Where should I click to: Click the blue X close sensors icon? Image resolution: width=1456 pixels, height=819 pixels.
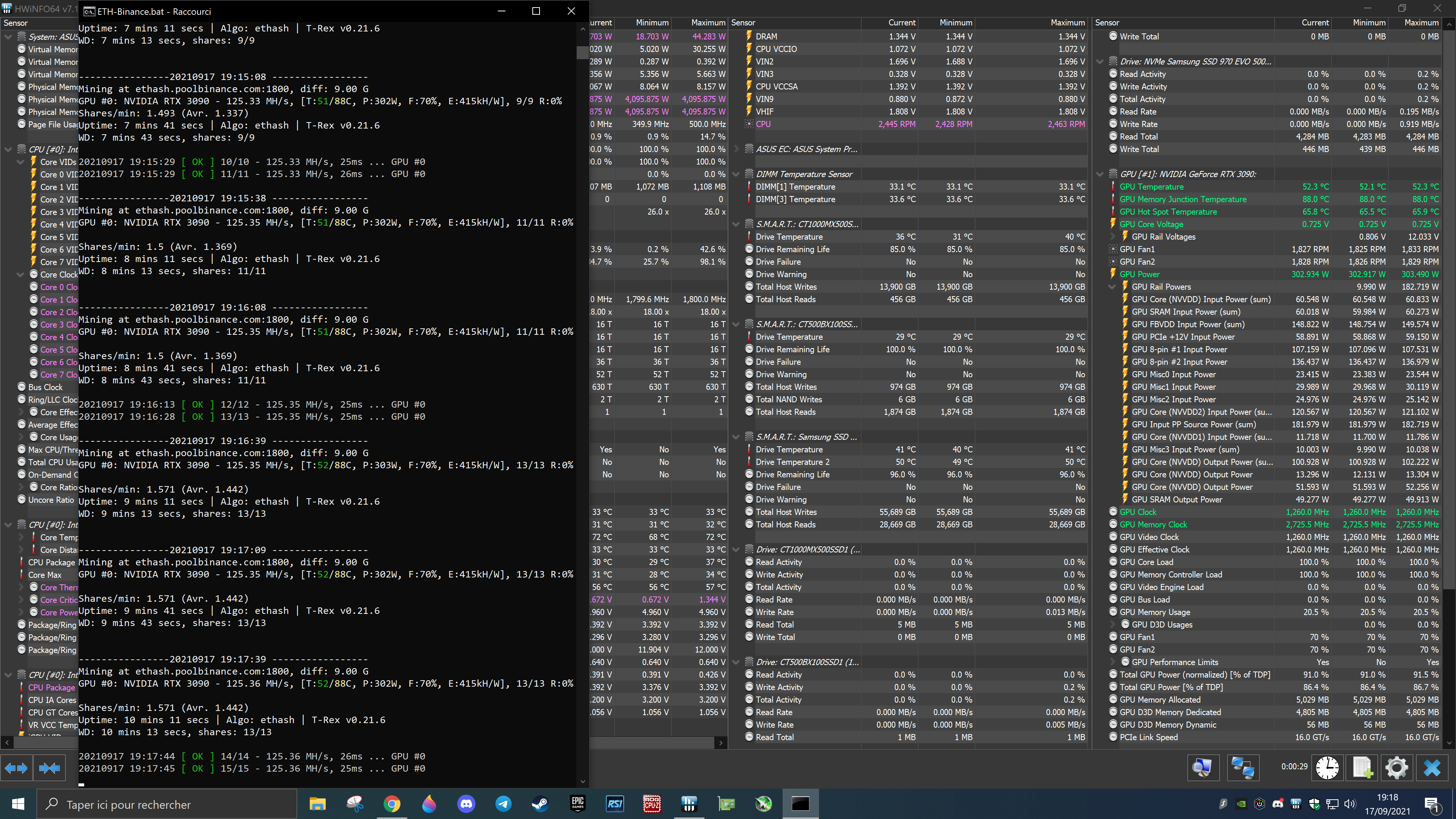(1432, 767)
